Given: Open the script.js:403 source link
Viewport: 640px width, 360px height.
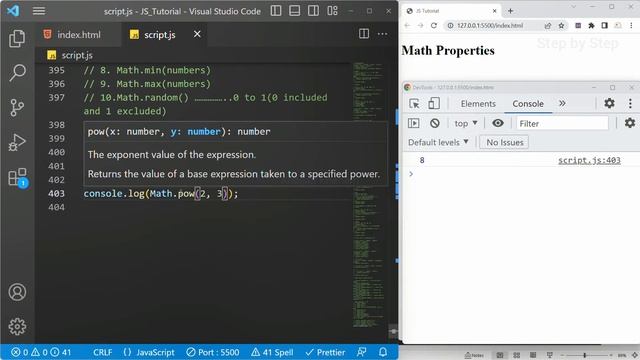Looking at the screenshot, I should click(589, 160).
